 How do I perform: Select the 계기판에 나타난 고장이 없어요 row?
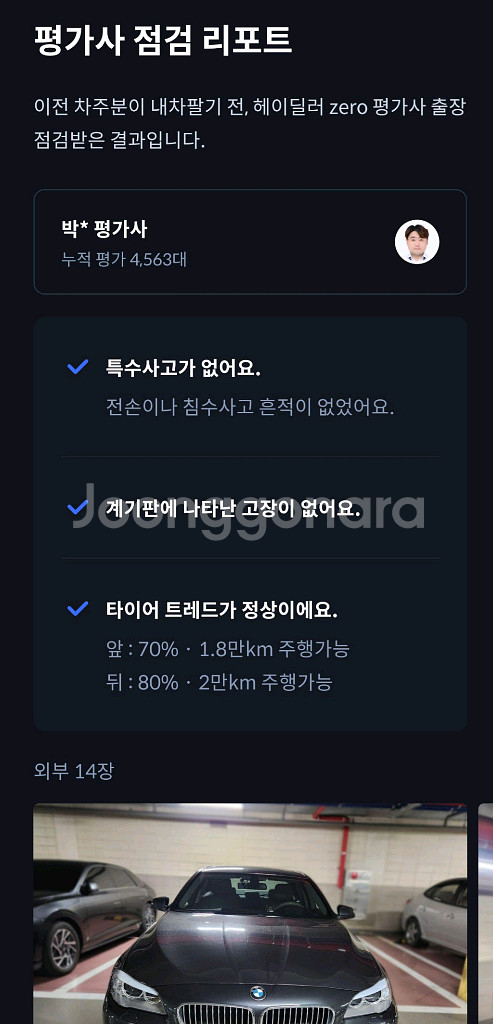[250, 507]
